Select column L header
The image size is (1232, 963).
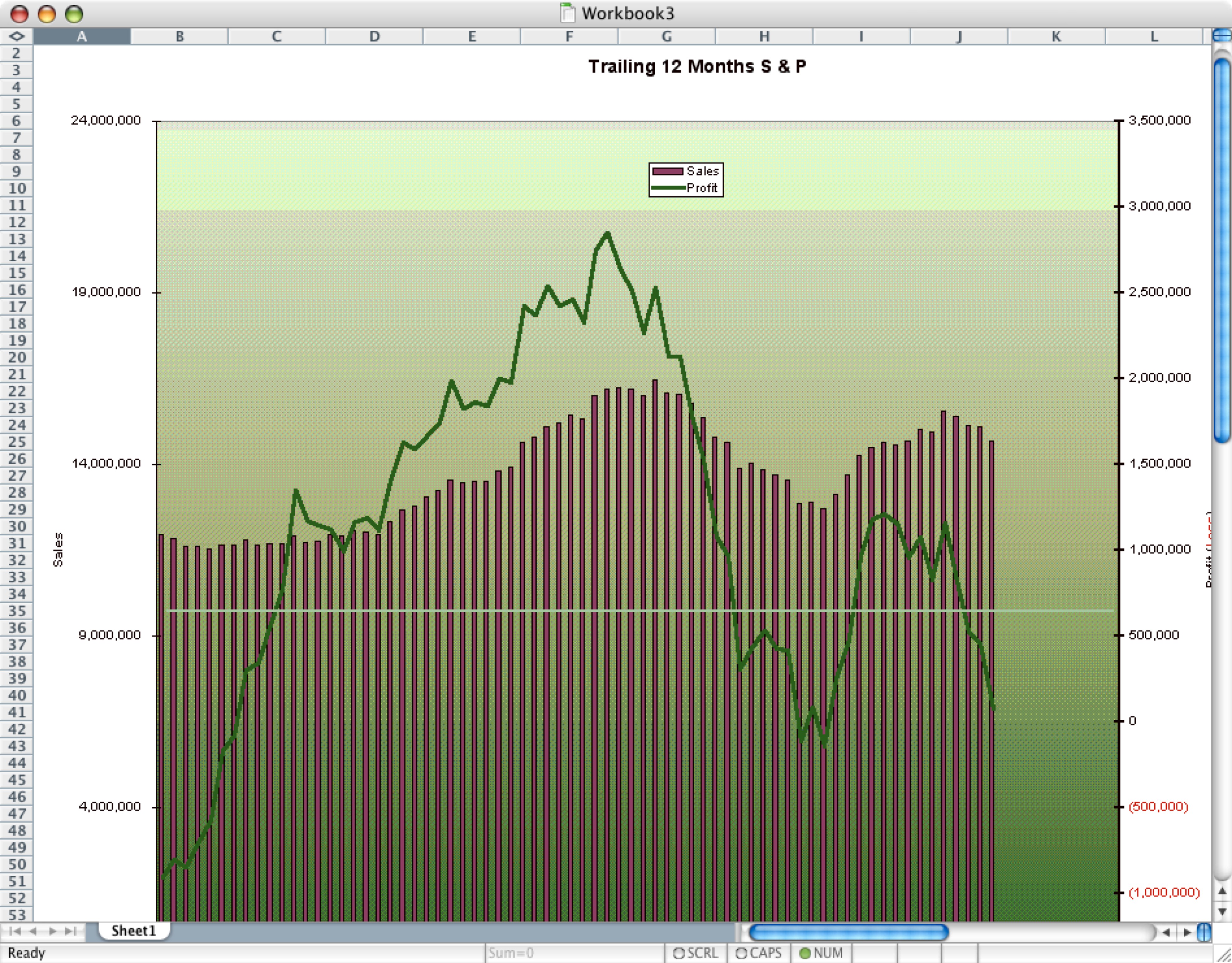pyautogui.click(x=1154, y=36)
